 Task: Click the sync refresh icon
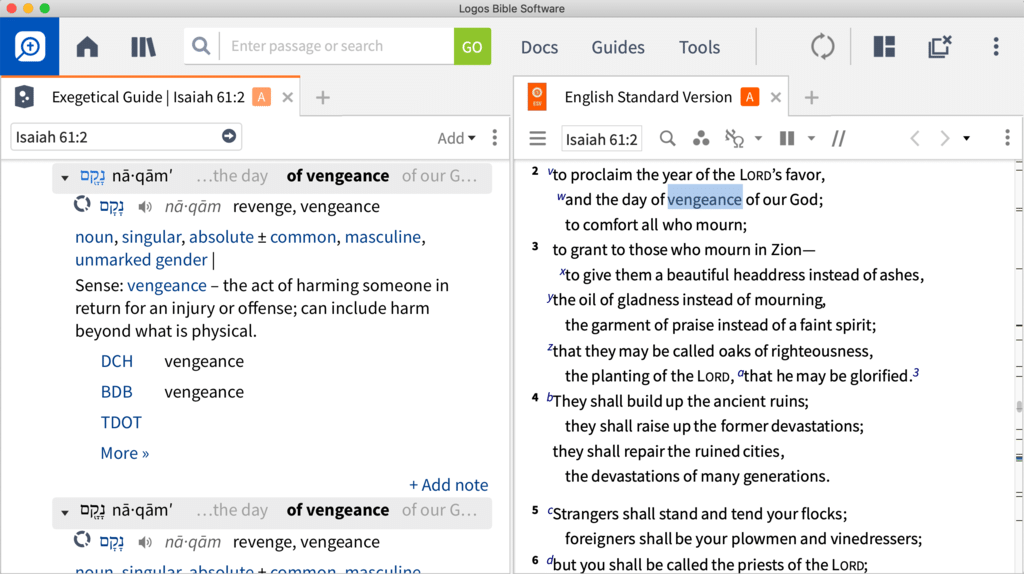pyautogui.click(x=822, y=47)
